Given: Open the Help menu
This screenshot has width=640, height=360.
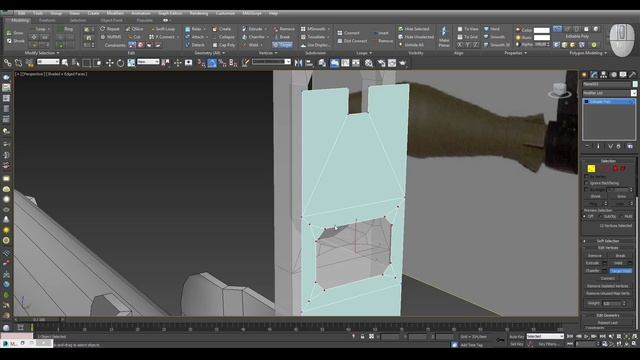Looking at the screenshot, I should pyautogui.click(x=273, y=13).
